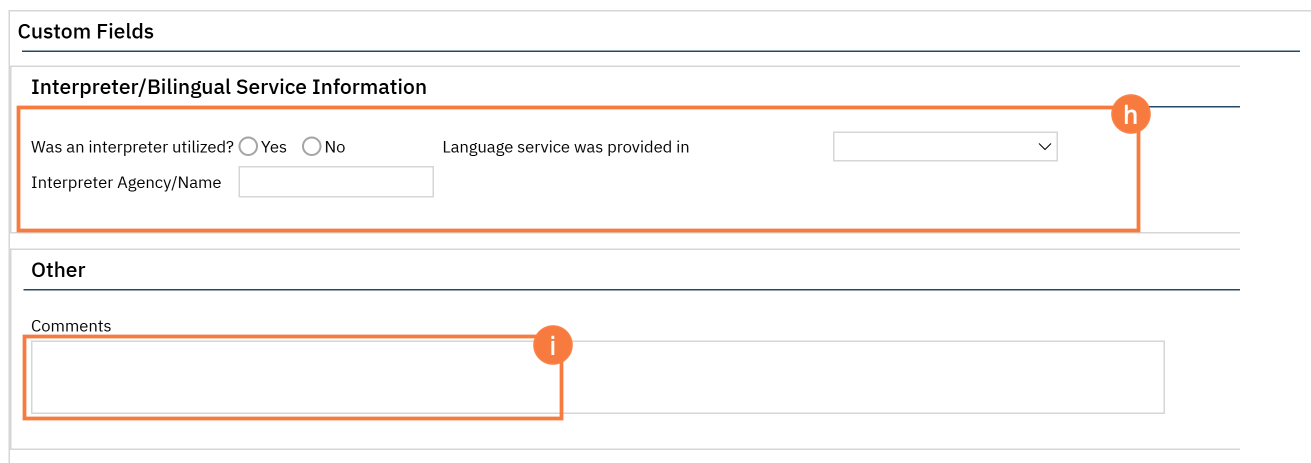
Task: Click the "Was an interpreter utilized?" label
Action: pyautogui.click(x=132, y=147)
